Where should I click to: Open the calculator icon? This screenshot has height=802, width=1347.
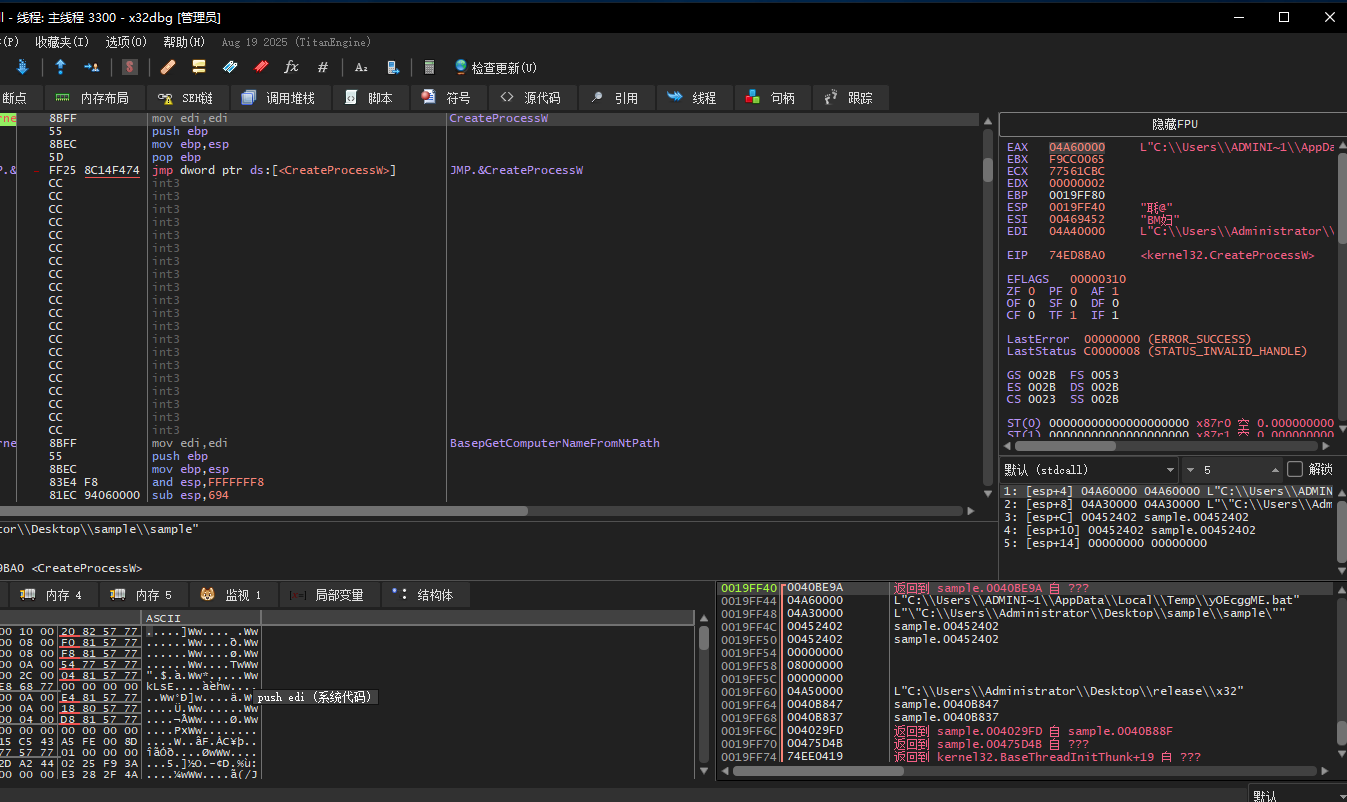coord(430,67)
